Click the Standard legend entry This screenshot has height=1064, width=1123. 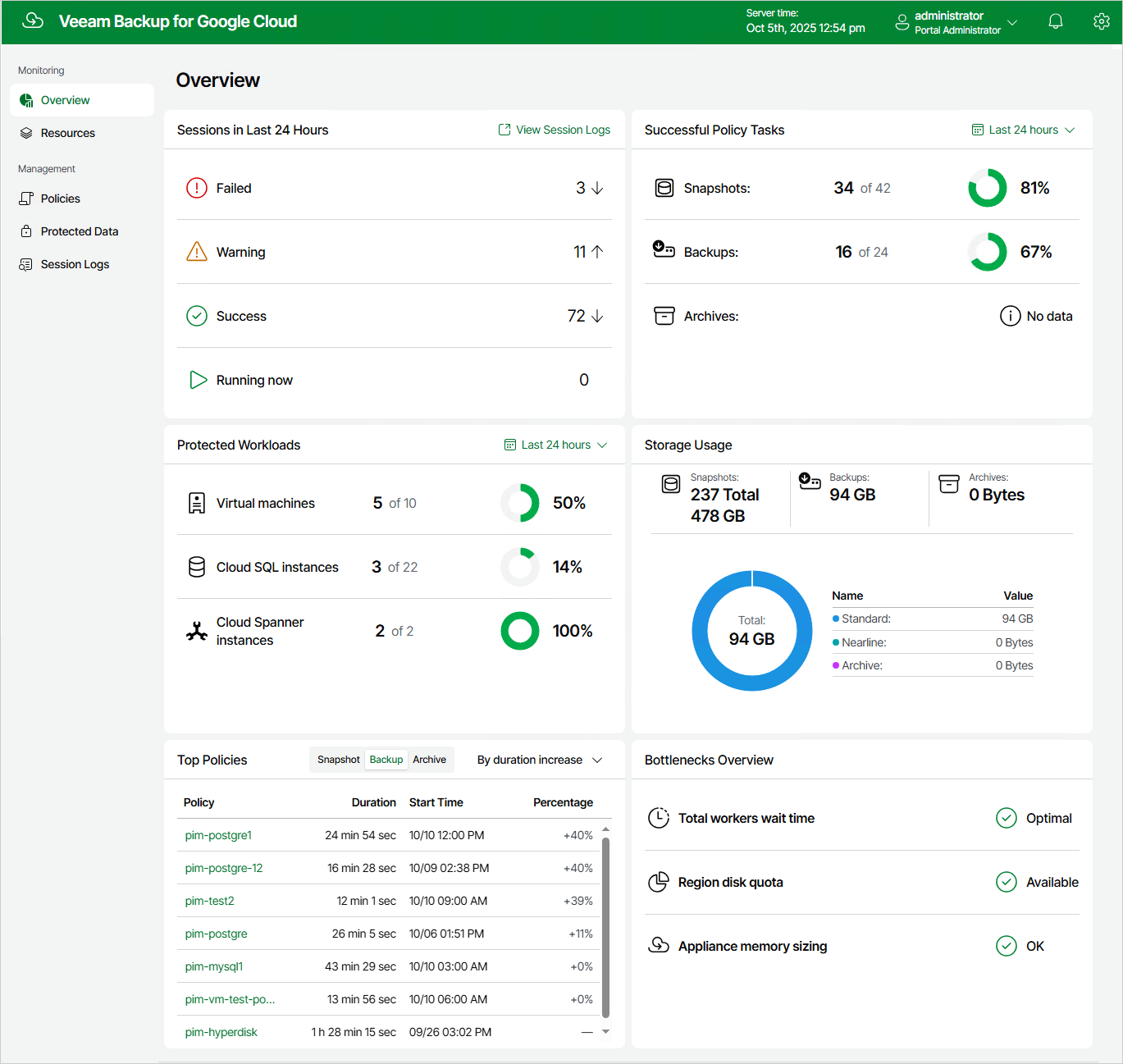[933, 619]
